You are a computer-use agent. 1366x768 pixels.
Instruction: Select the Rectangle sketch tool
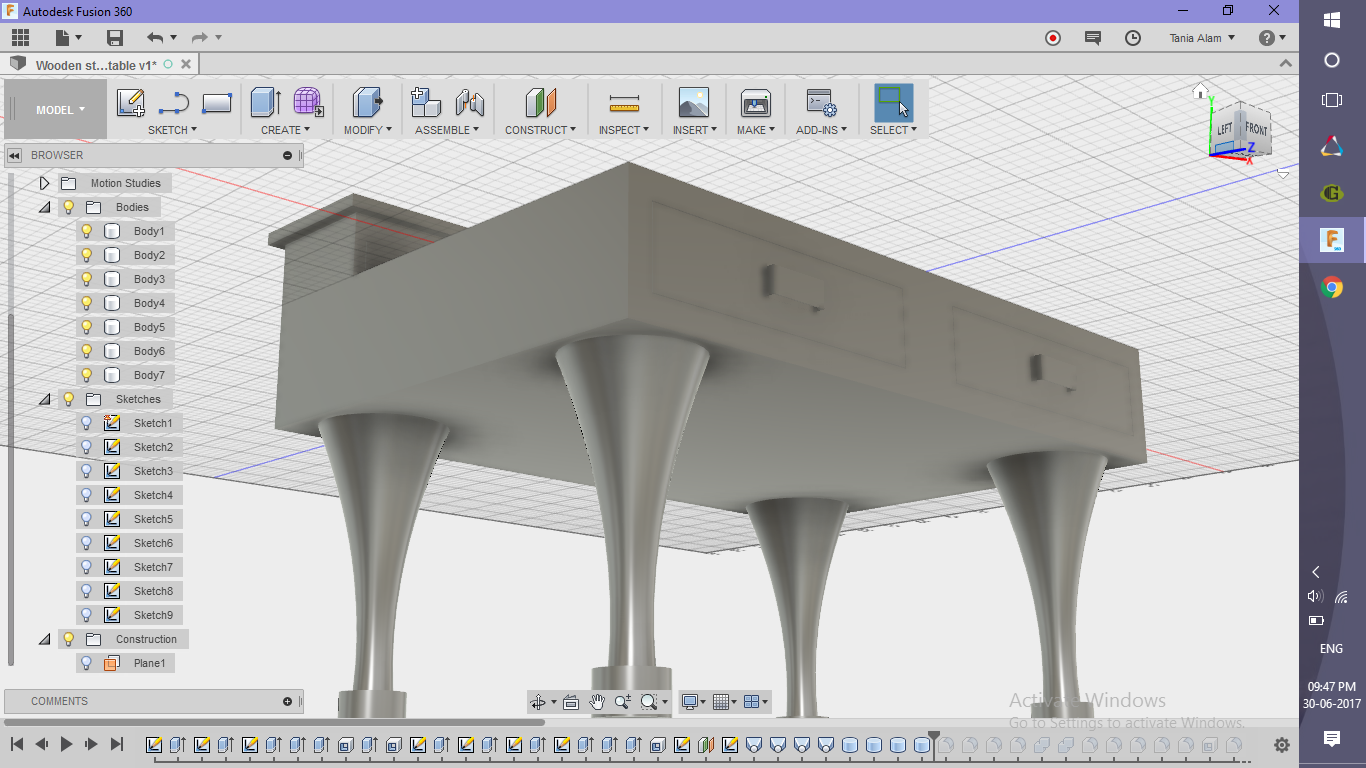pyautogui.click(x=217, y=102)
